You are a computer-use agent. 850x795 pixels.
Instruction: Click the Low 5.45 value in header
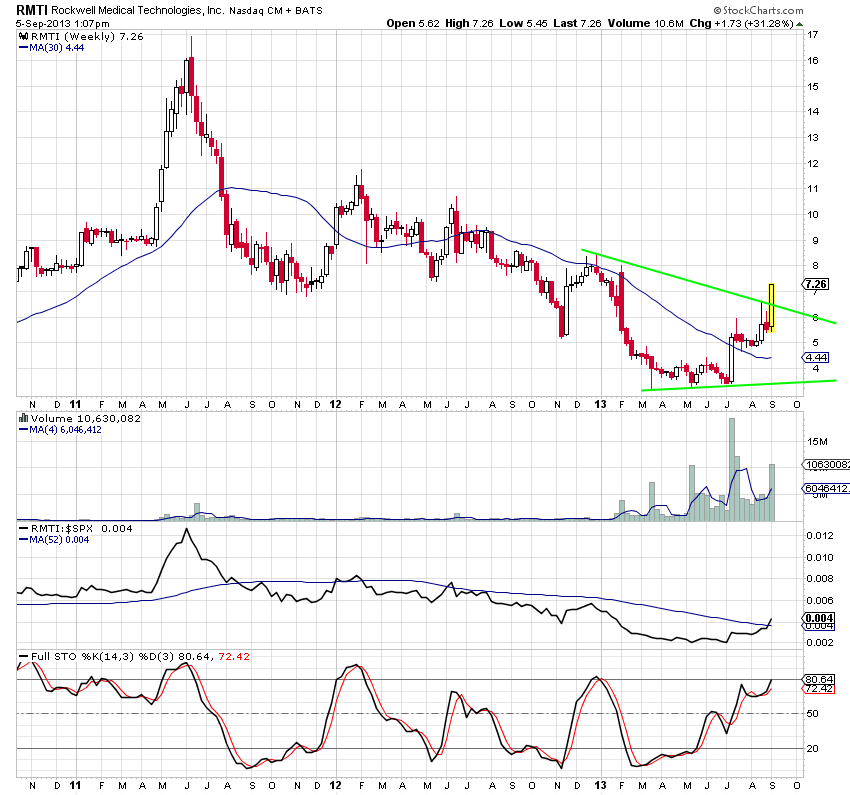(524, 23)
